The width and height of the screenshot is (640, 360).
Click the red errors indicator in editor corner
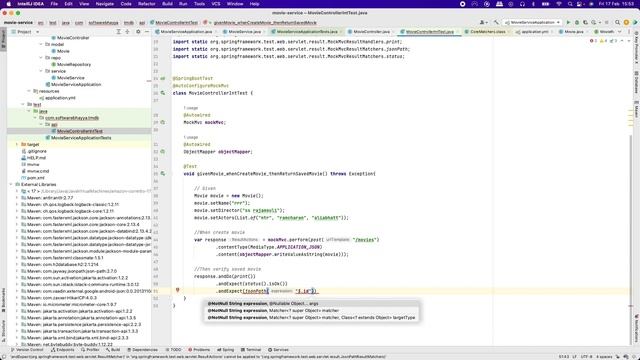pos(593,41)
